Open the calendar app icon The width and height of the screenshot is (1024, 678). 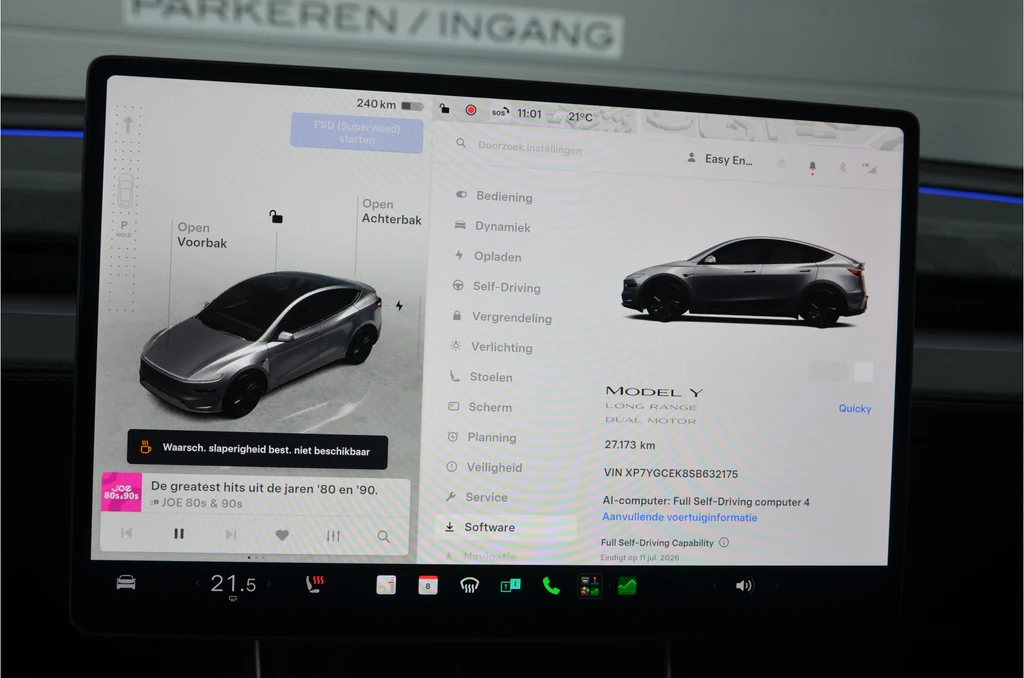(428, 585)
